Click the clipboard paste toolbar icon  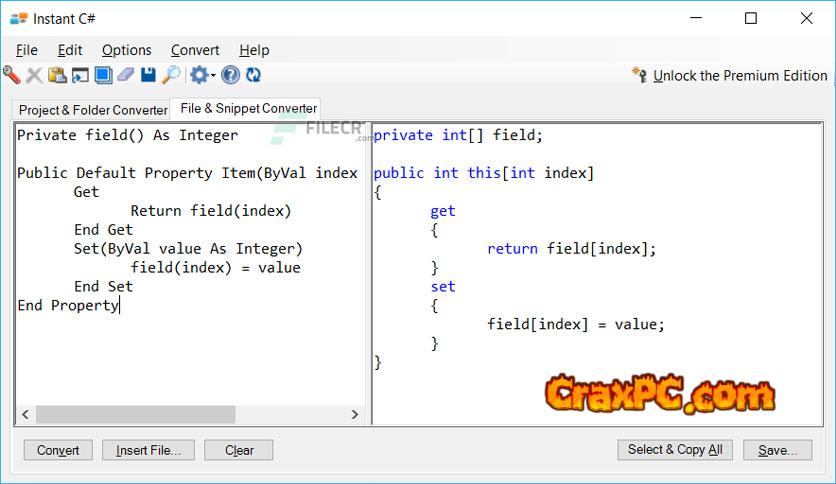pos(57,75)
